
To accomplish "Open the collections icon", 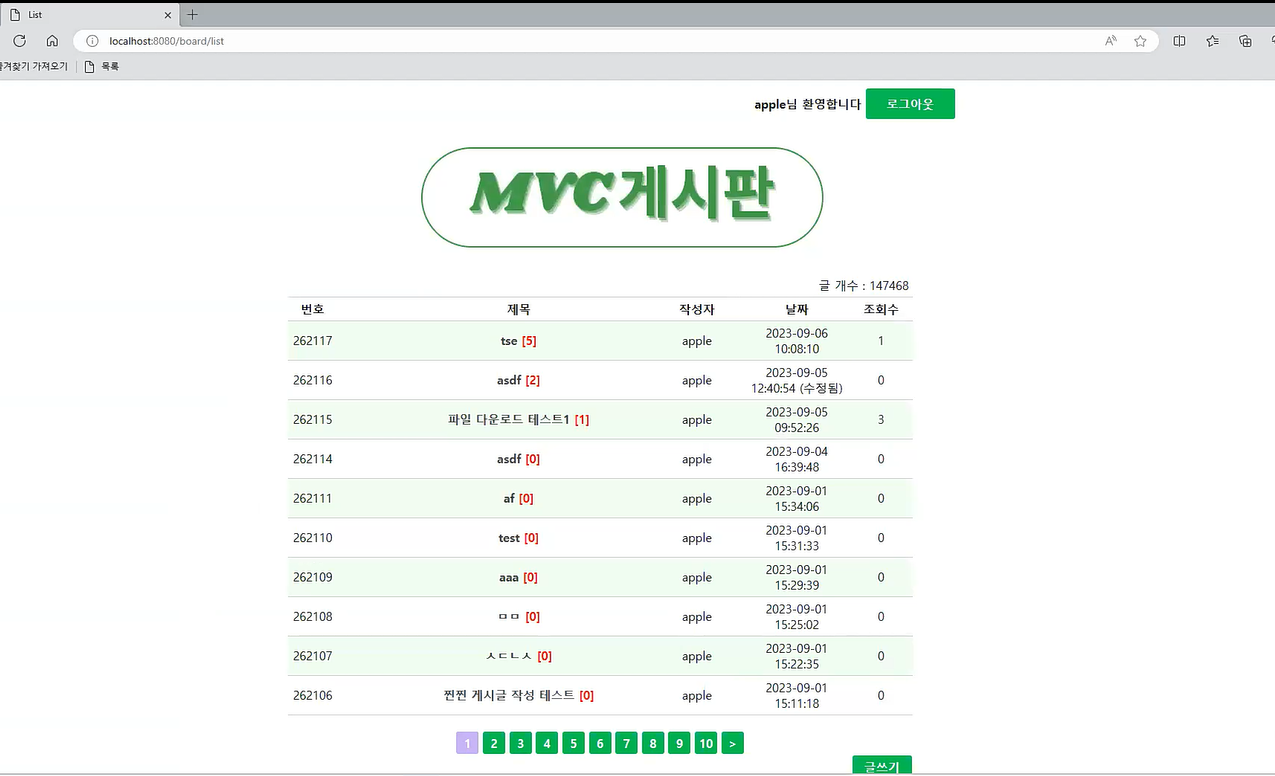I will [1245, 41].
